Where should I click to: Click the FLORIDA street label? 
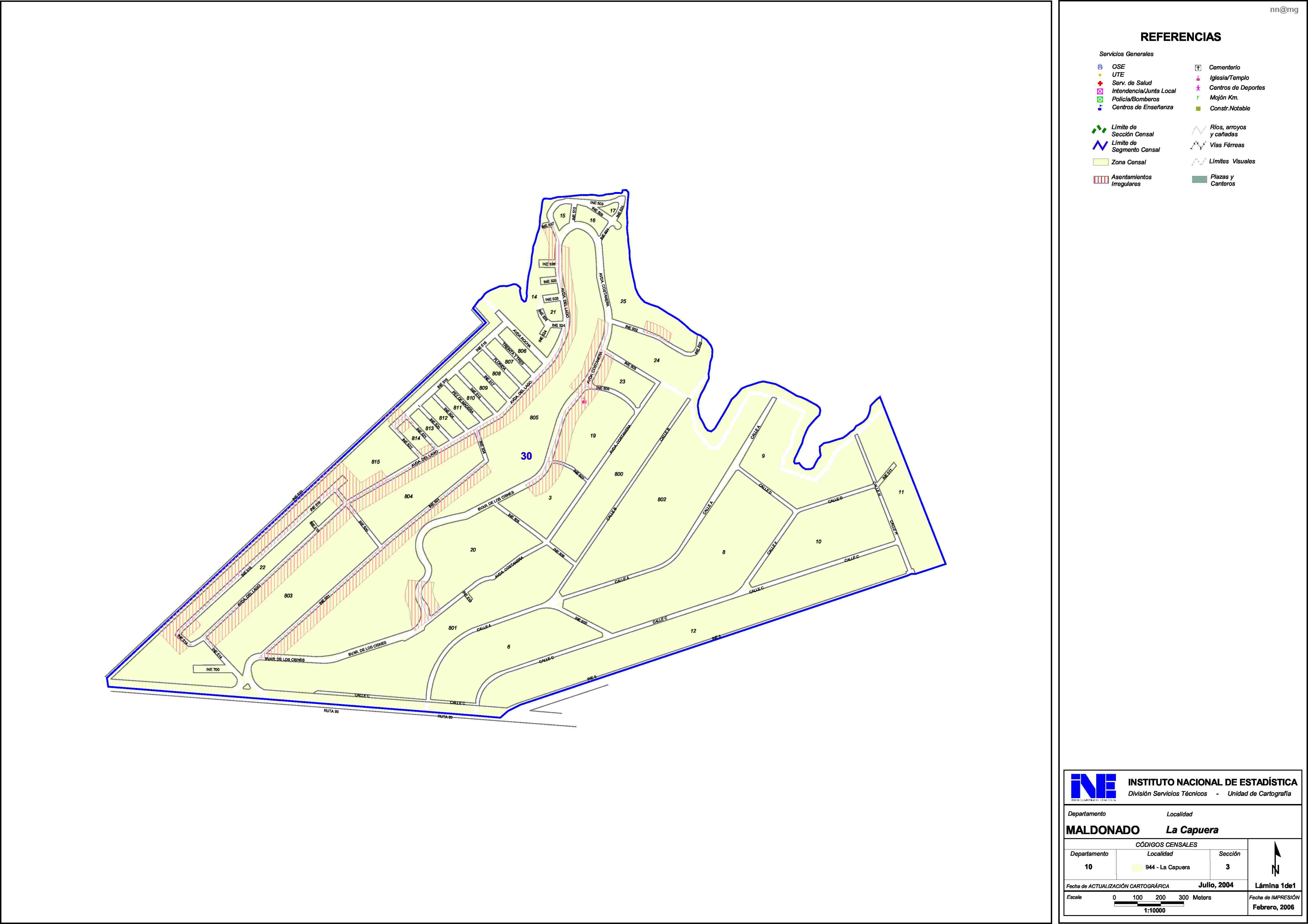point(499,364)
